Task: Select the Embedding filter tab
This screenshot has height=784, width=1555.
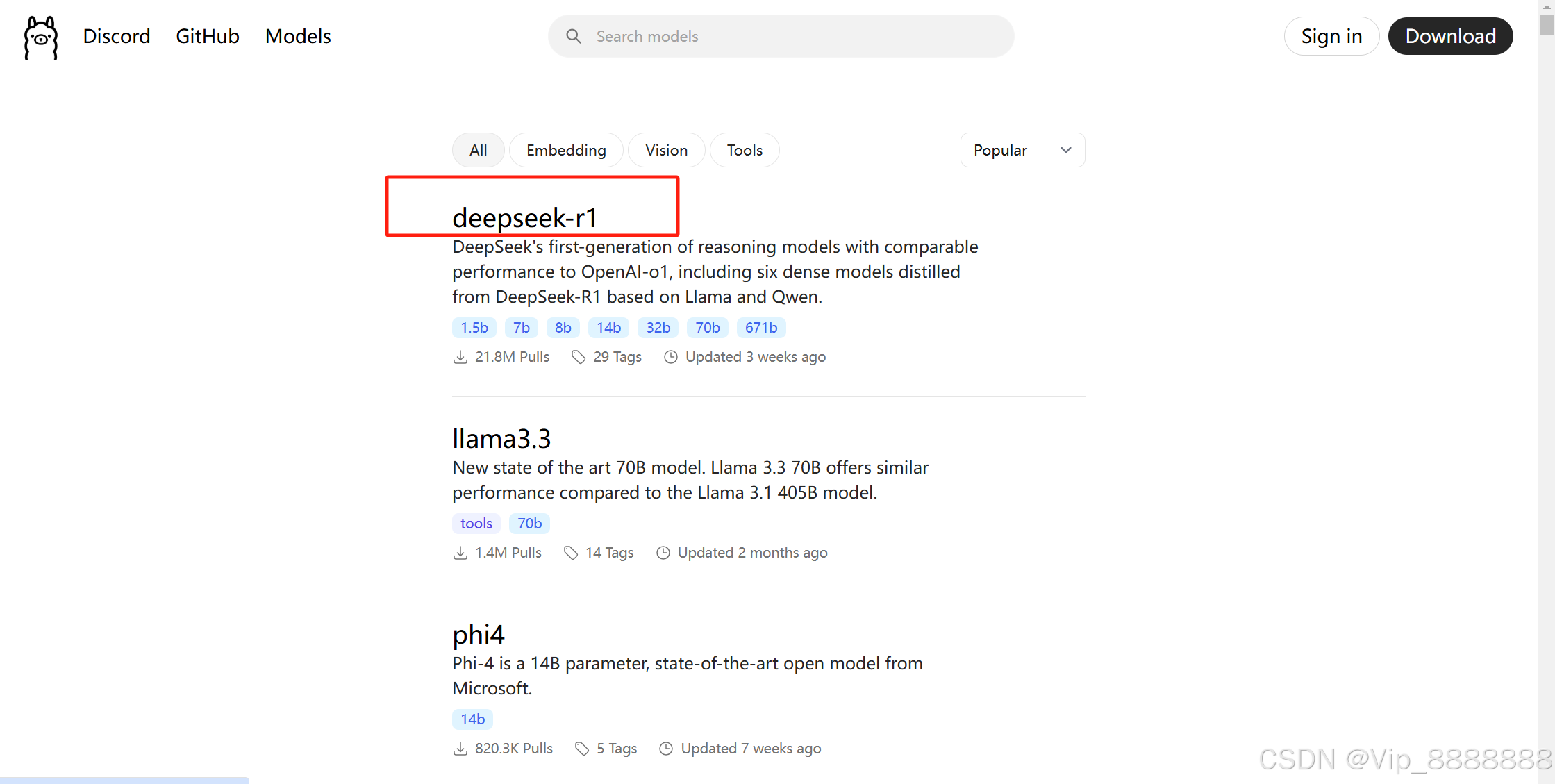Action: coord(566,150)
